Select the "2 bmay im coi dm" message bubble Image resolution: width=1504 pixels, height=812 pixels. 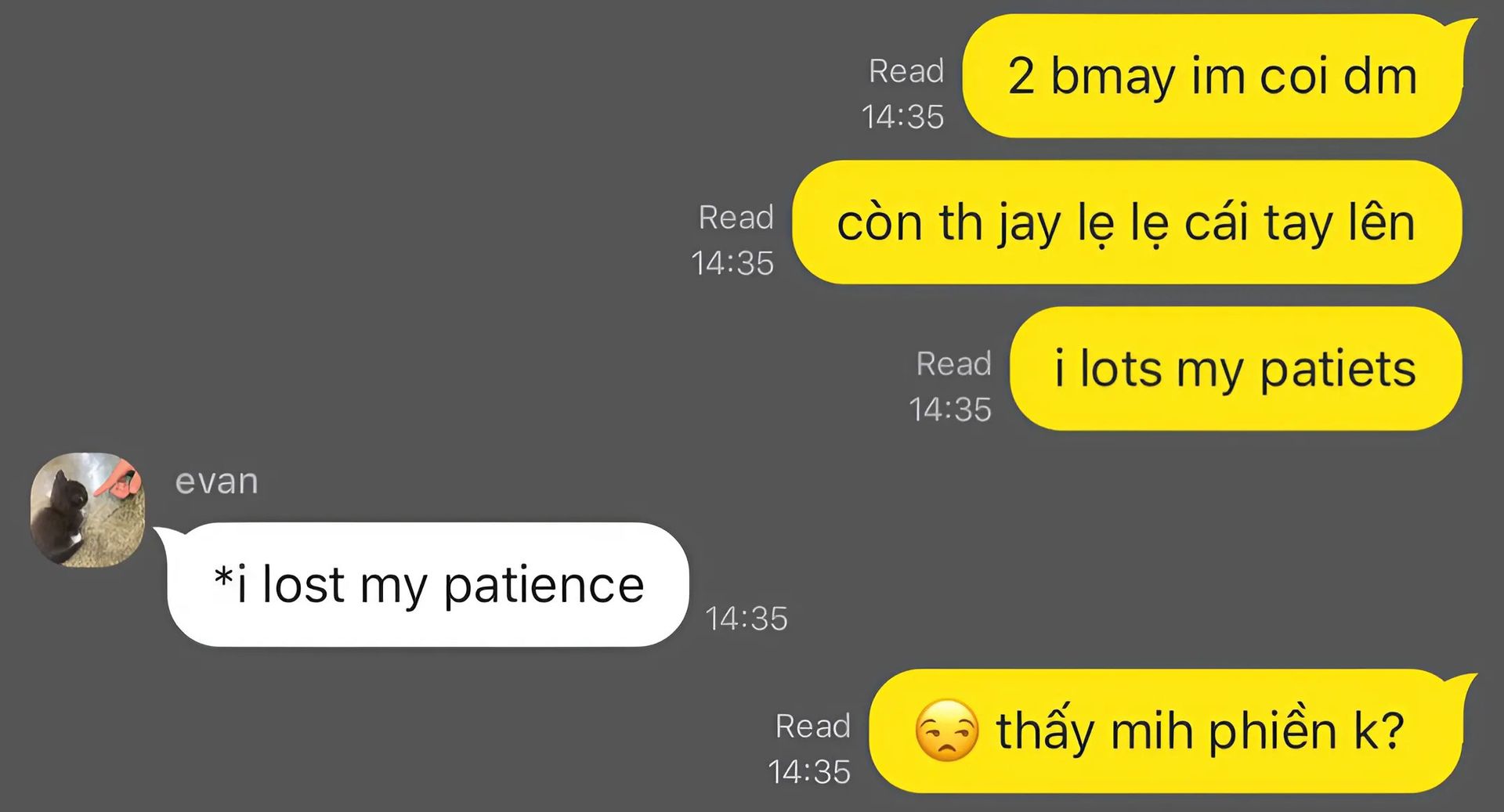(1213, 76)
